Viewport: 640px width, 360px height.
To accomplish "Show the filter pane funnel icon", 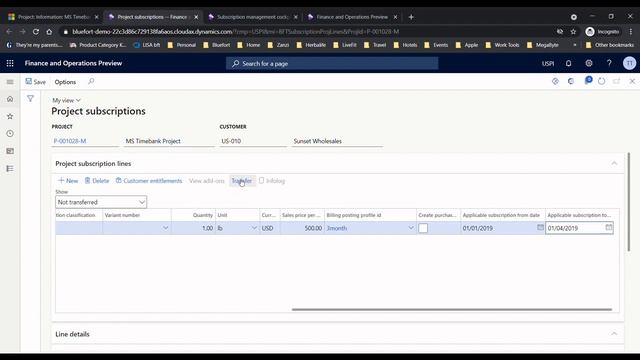I will pyautogui.click(x=30, y=98).
